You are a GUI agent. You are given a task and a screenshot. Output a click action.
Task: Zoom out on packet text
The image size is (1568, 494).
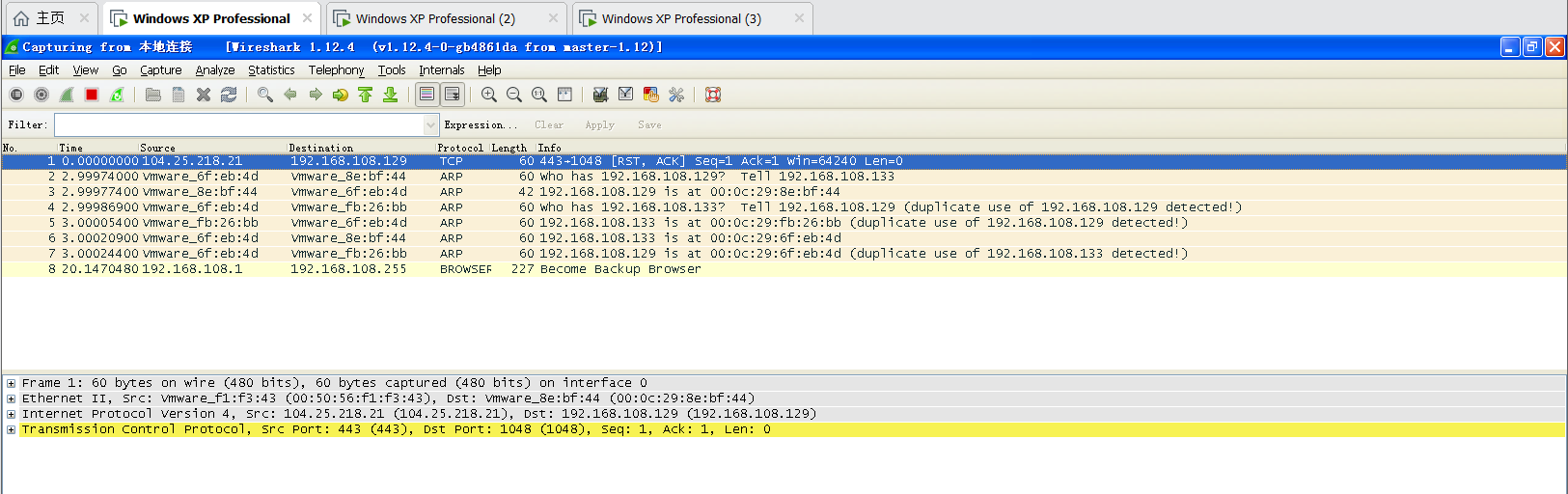tap(514, 95)
